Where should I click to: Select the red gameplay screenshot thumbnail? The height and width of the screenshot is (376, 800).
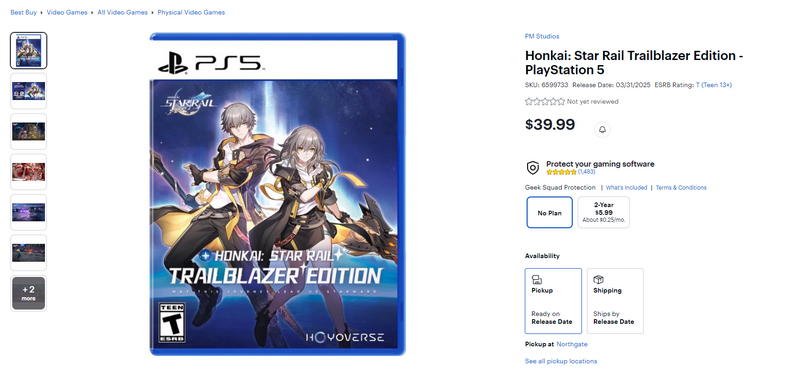coord(29,172)
